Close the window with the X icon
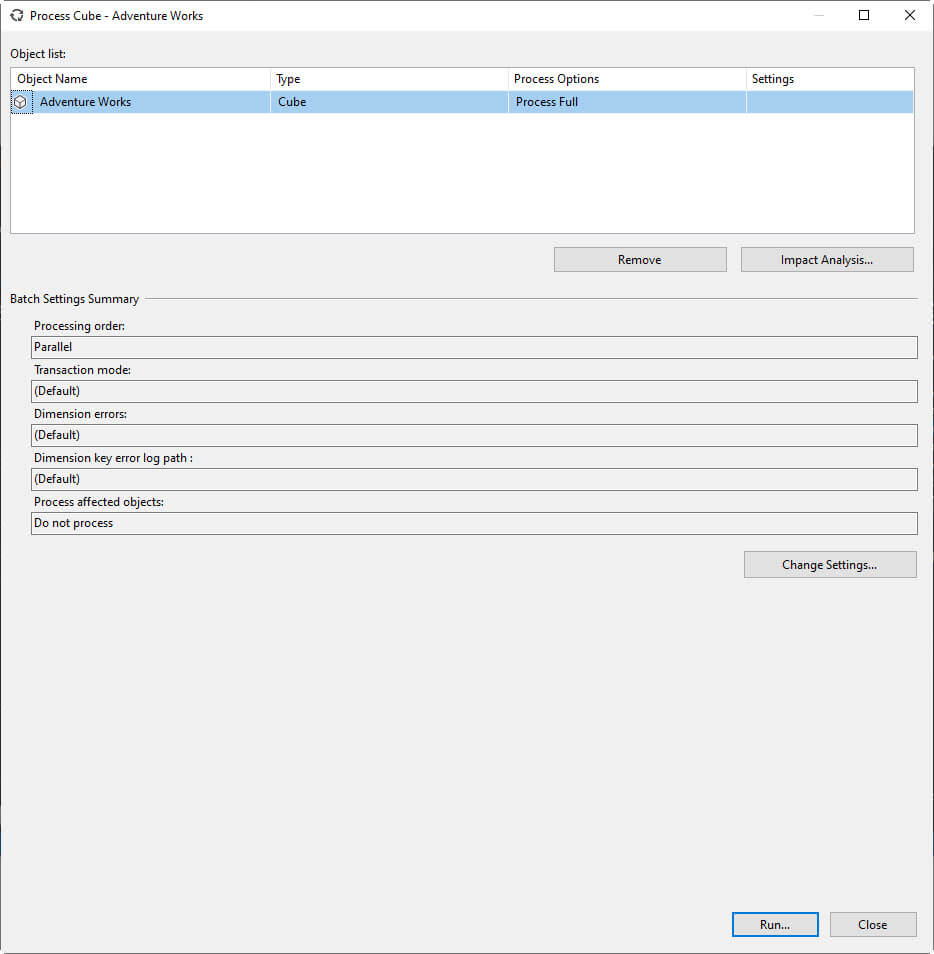934x954 pixels. (910, 15)
